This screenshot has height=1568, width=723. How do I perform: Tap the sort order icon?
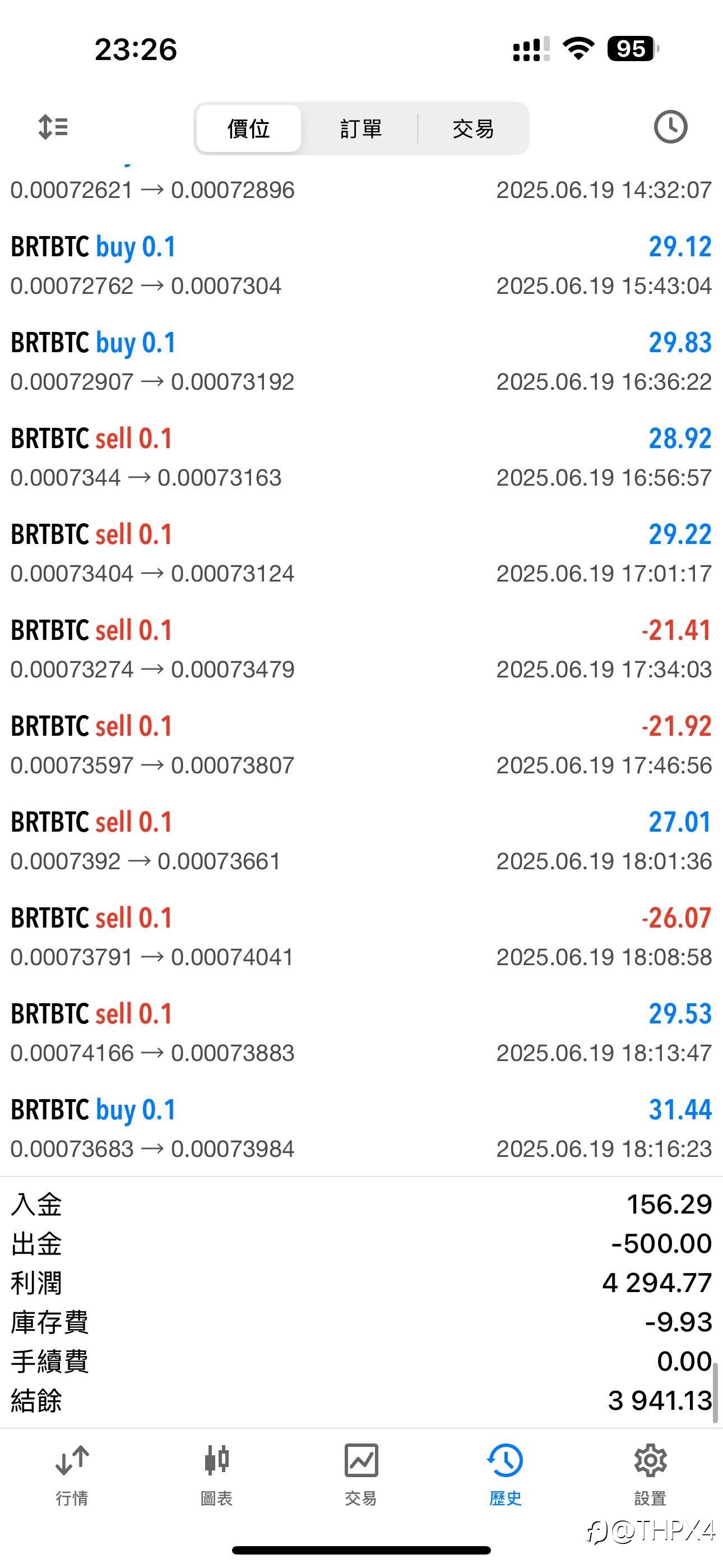[53, 127]
